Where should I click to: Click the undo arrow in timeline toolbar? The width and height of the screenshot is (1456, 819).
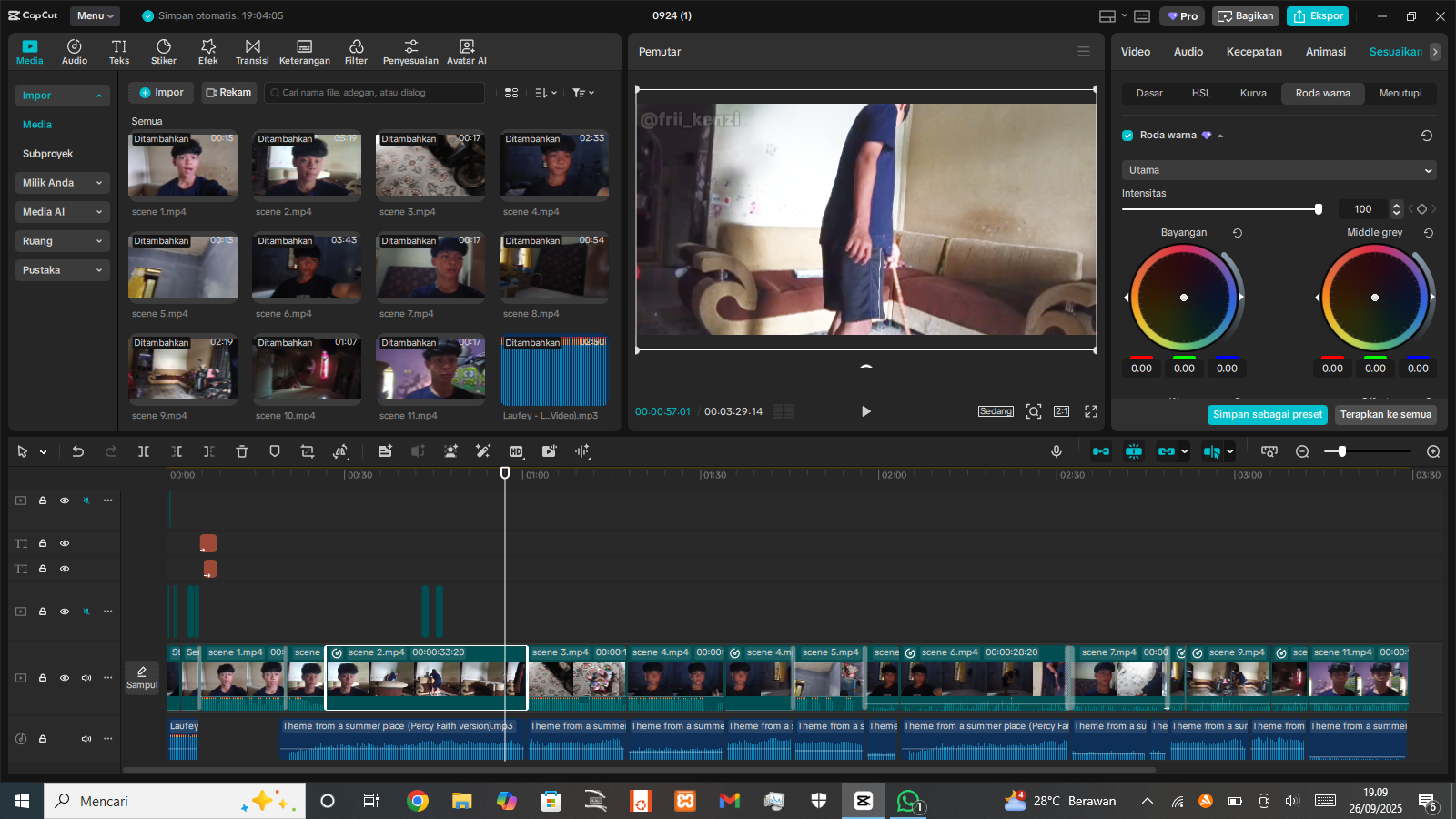click(x=78, y=451)
